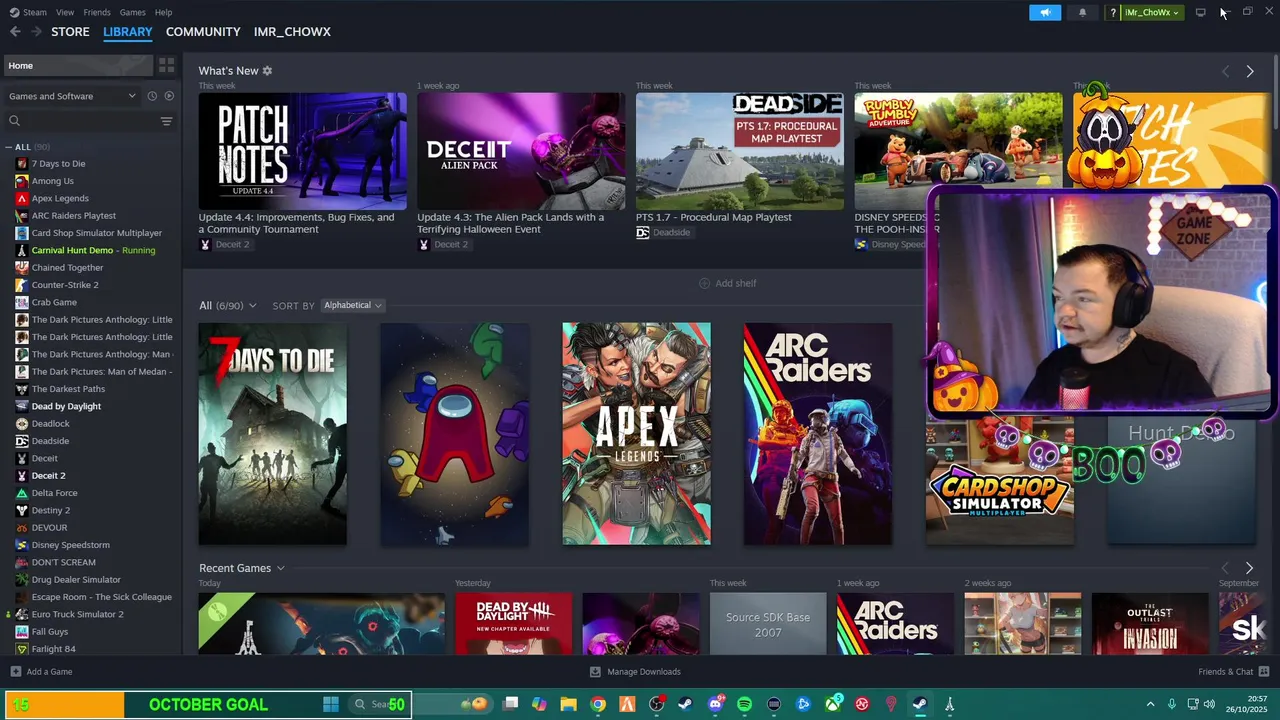Image resolution: width=1280 pixels, height=720 pixels.
Task: Go back with the left navigation arrow
Action: click(15, 32)
